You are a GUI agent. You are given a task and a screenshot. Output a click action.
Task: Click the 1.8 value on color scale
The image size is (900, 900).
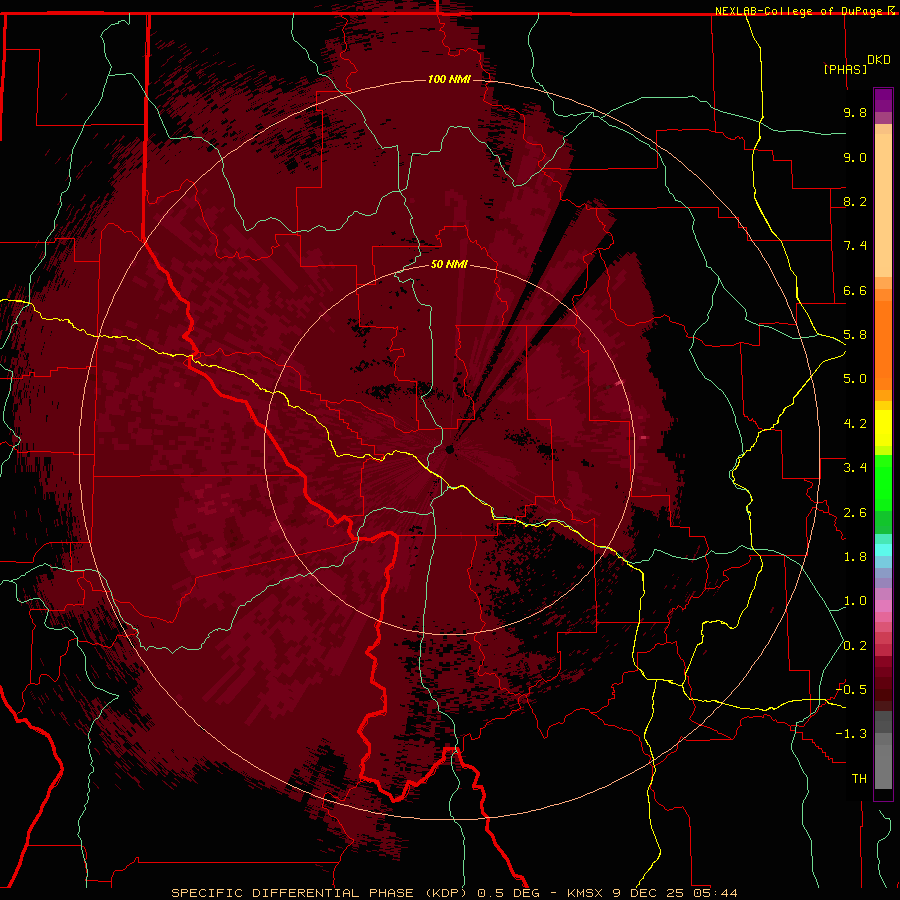pos(855,557)
